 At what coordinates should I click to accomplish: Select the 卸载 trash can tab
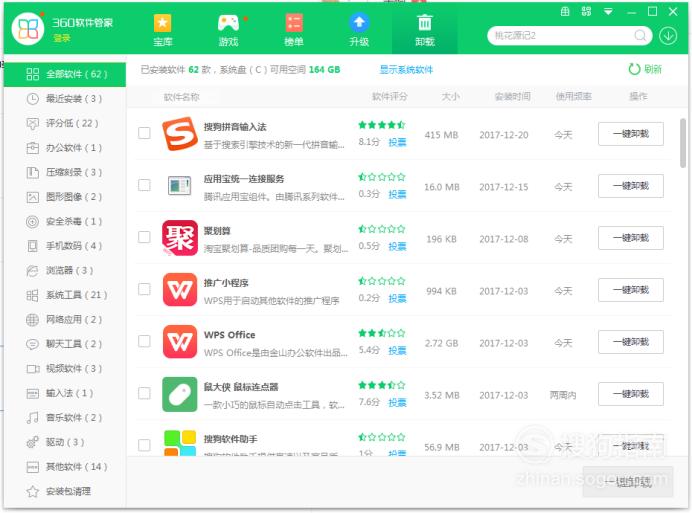(425, 30)
